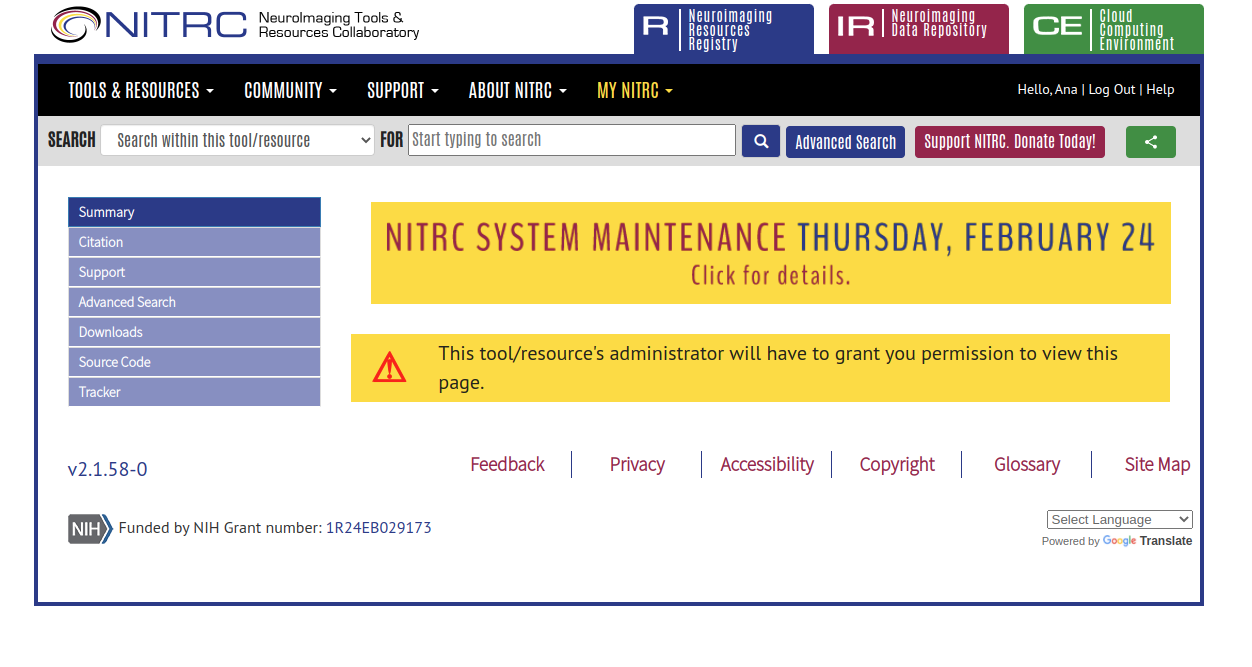Click the Log Out link

(x=1111, y=90)
